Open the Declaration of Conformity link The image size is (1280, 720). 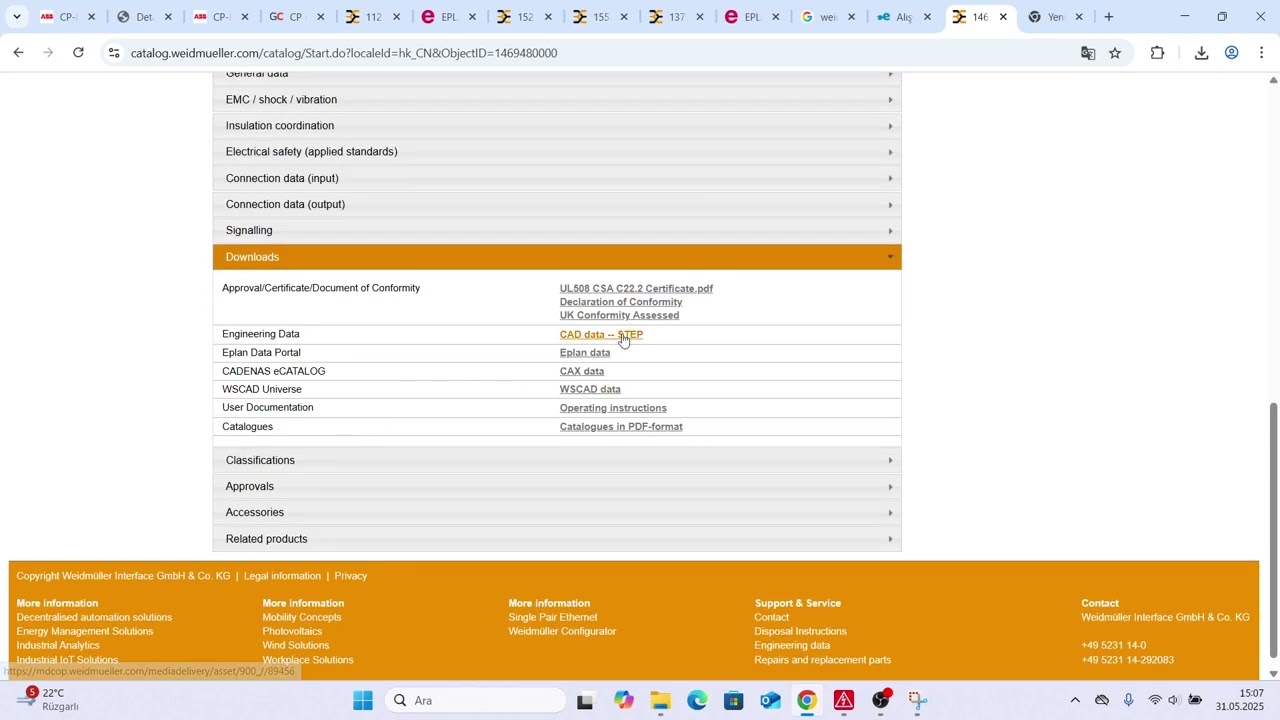pos(621,302)
